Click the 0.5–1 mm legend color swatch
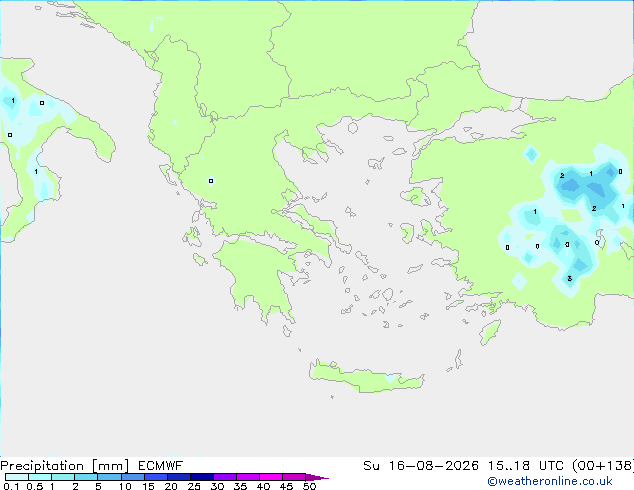Viewport: 634px width, 490px height. [40, 477]
